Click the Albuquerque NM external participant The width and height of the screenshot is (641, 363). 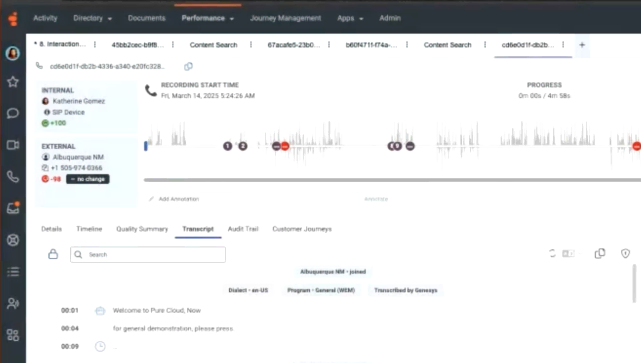tap(78, 157)
